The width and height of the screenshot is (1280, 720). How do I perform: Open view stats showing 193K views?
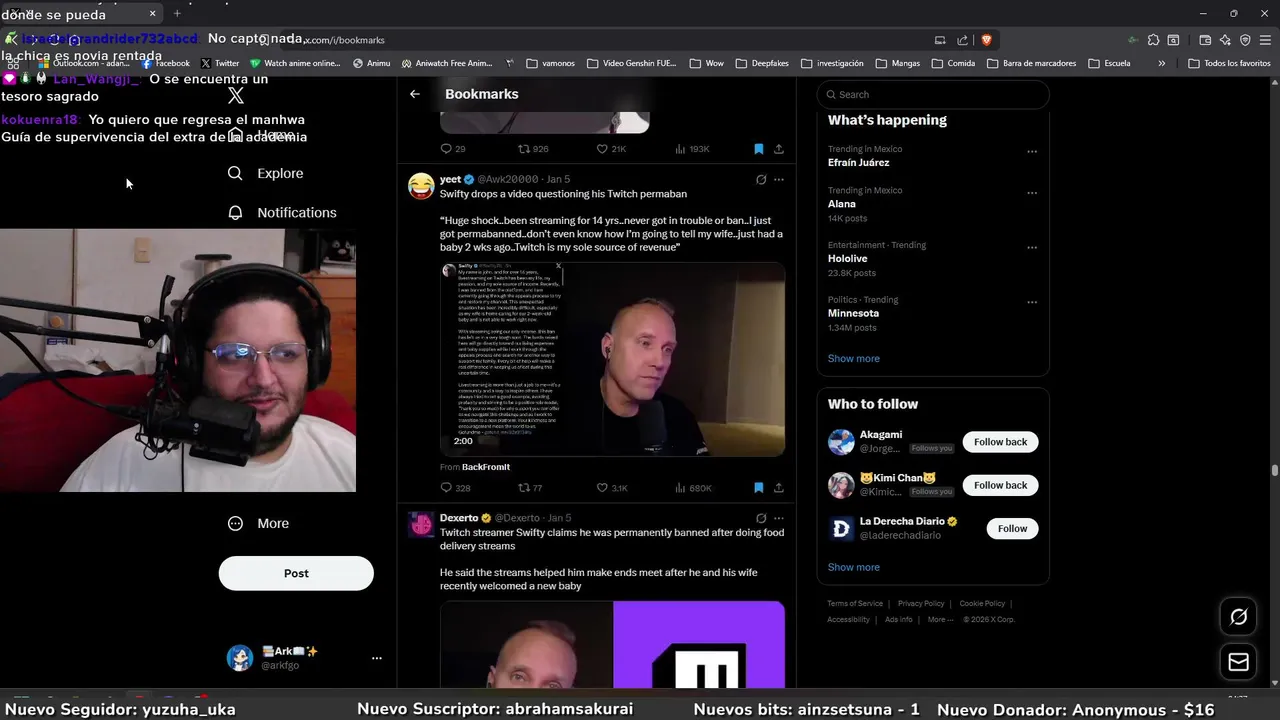point(692,149)
